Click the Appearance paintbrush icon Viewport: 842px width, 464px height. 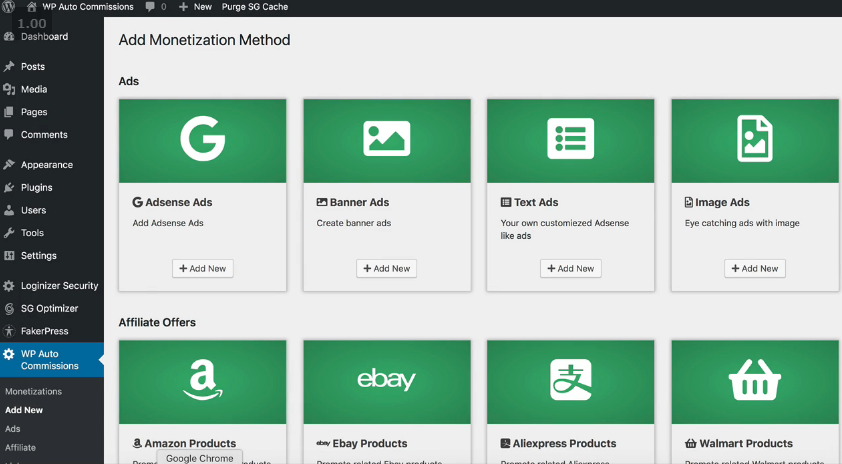click(x=9, y=164)
